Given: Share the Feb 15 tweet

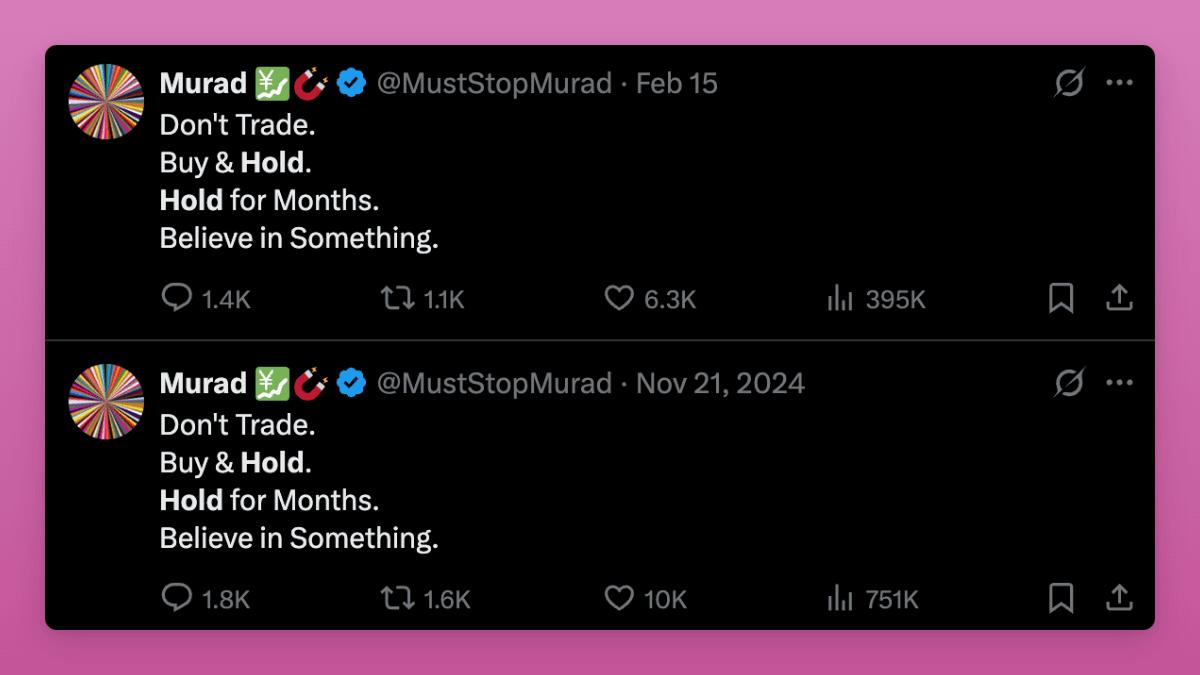Looking at the screenshot, I should point(1119,298).
